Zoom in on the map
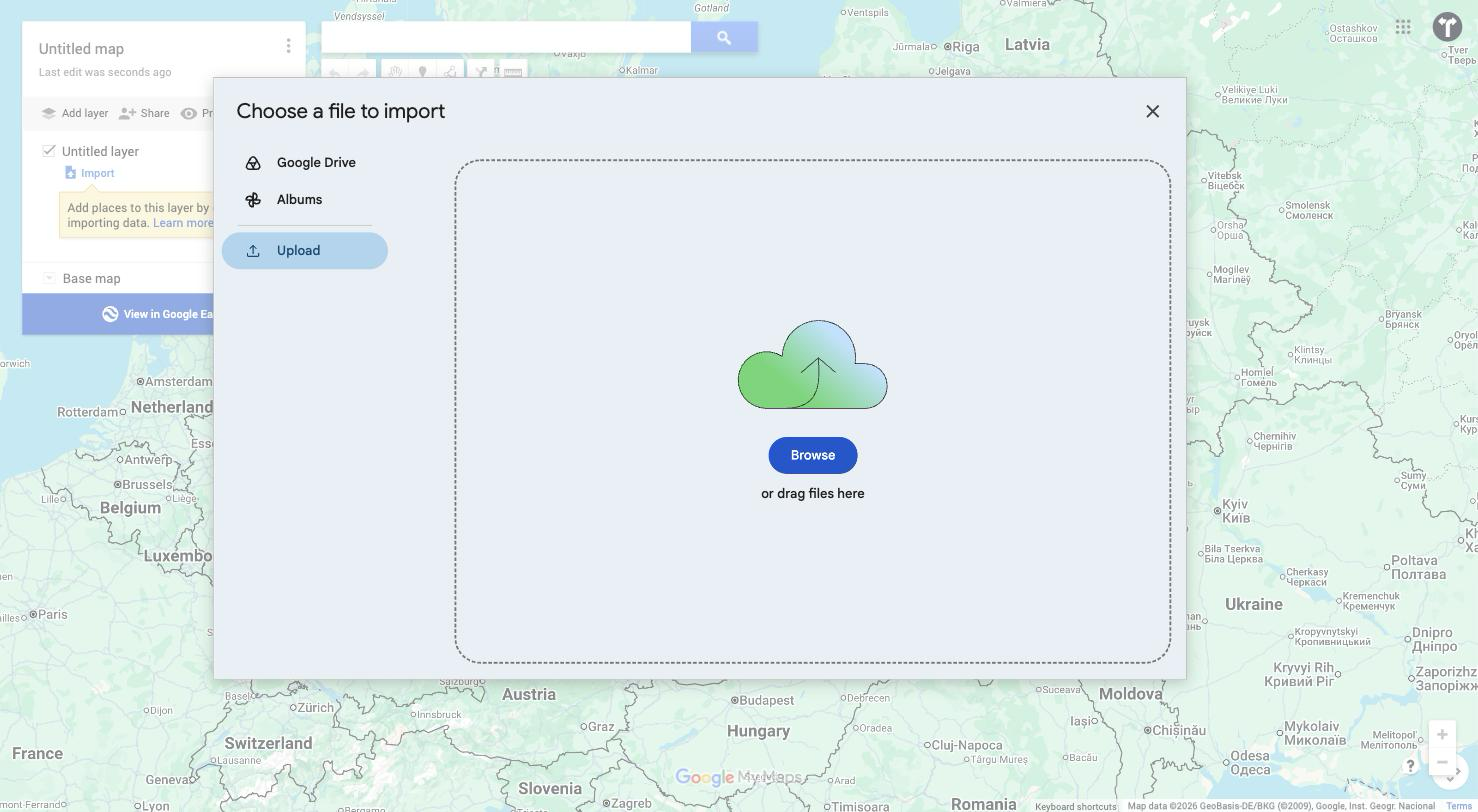The height and width of the screenshot is (812, 1478). pyautogui.click(x=1442, y=735)
